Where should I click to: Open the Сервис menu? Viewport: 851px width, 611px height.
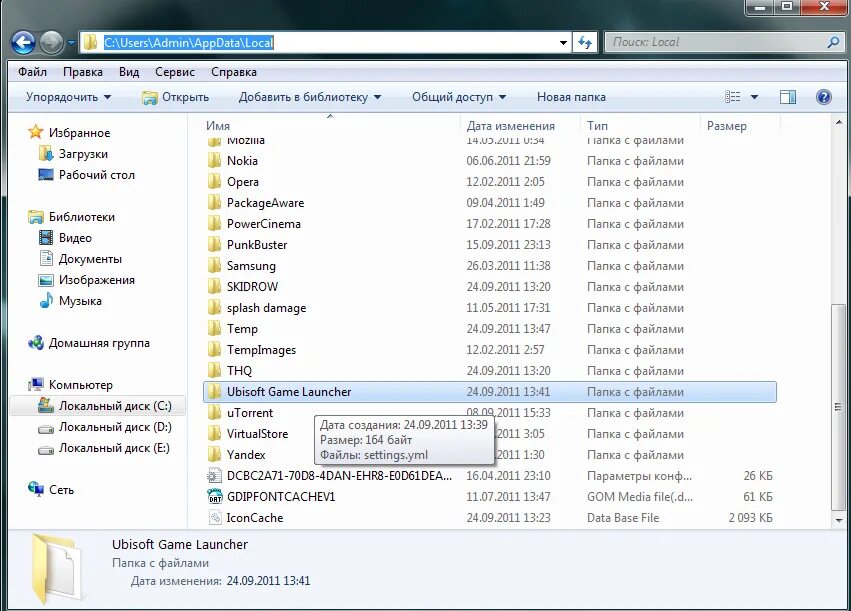175,72
